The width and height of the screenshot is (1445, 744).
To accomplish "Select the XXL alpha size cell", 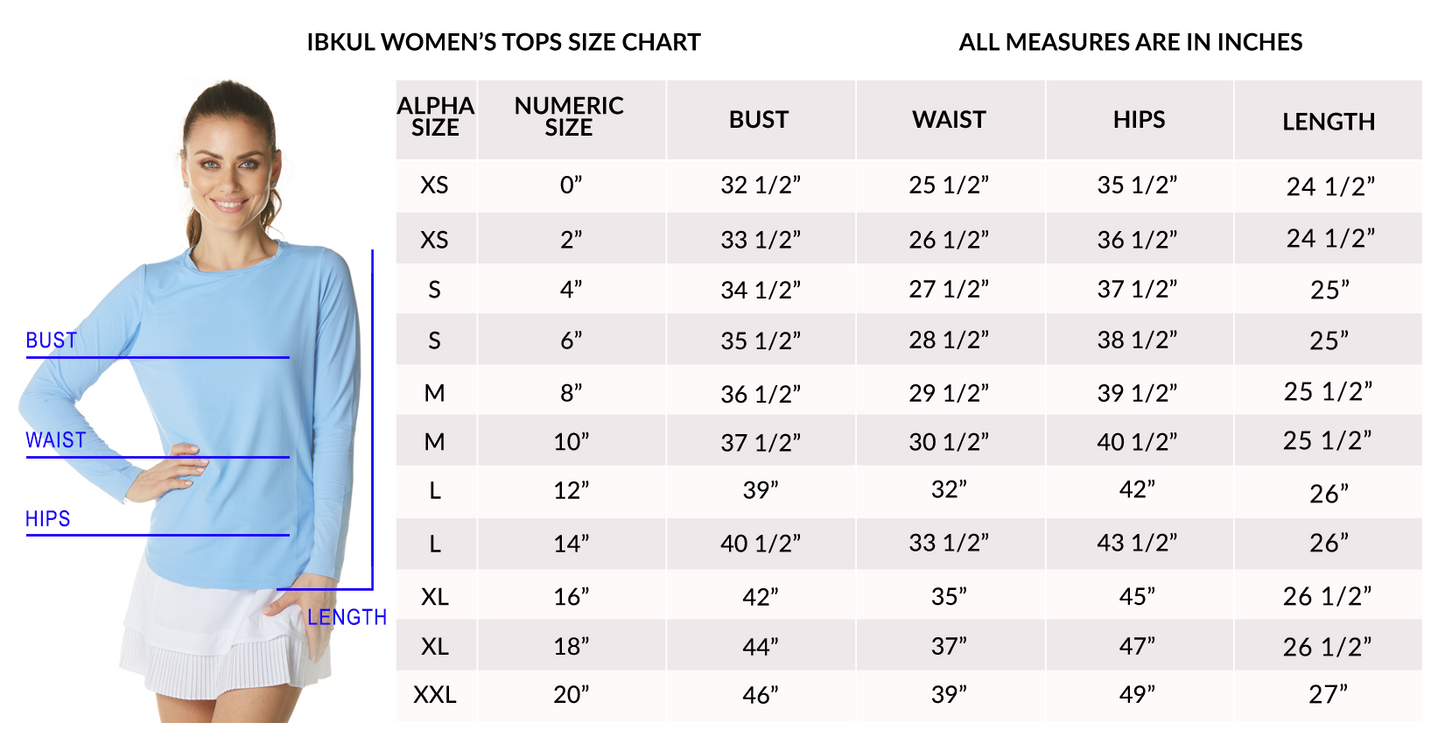I will click(435, 694).
